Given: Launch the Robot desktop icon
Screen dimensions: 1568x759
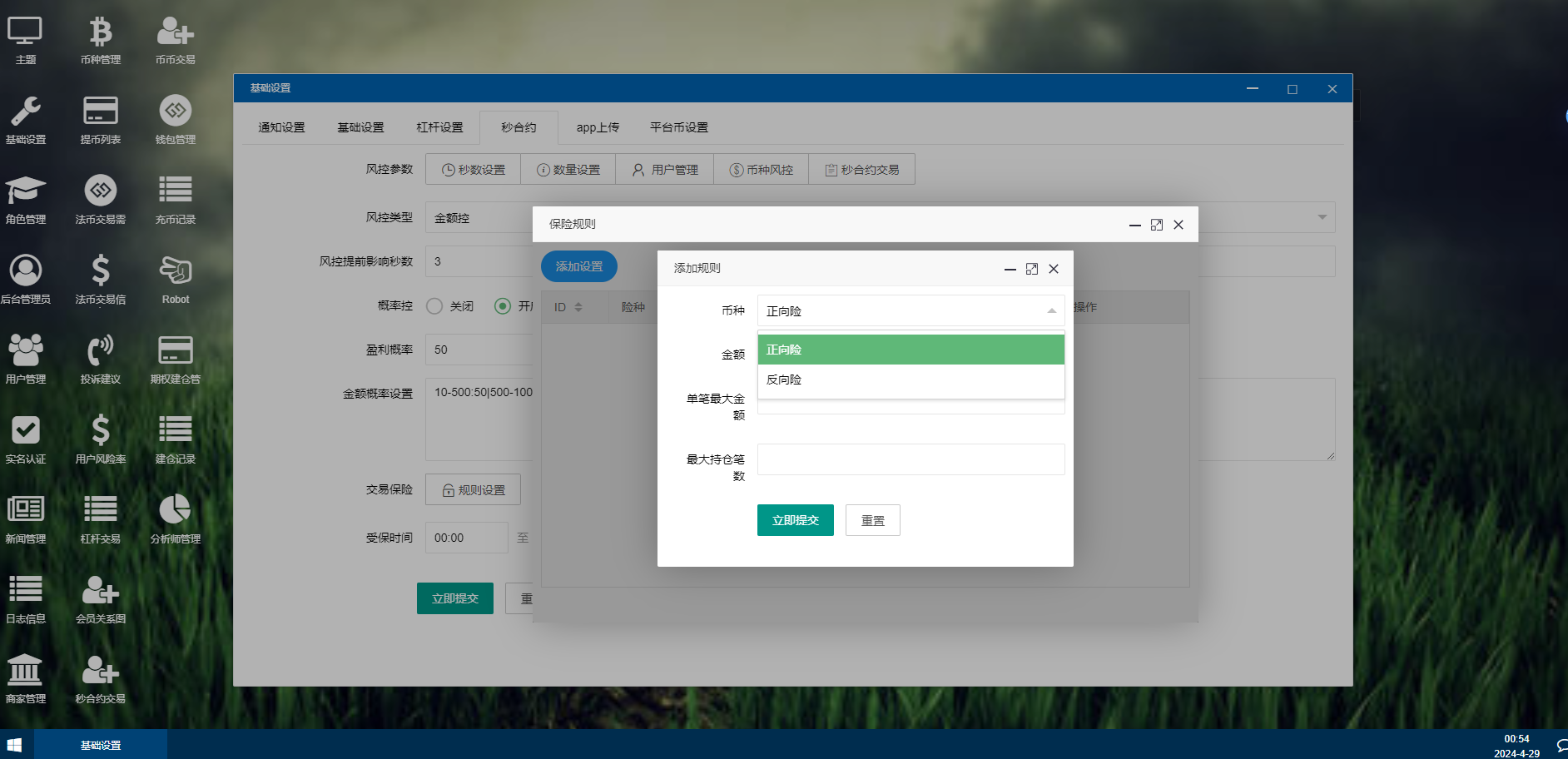Looking at the screenshot, I should (x=175, y=279).
